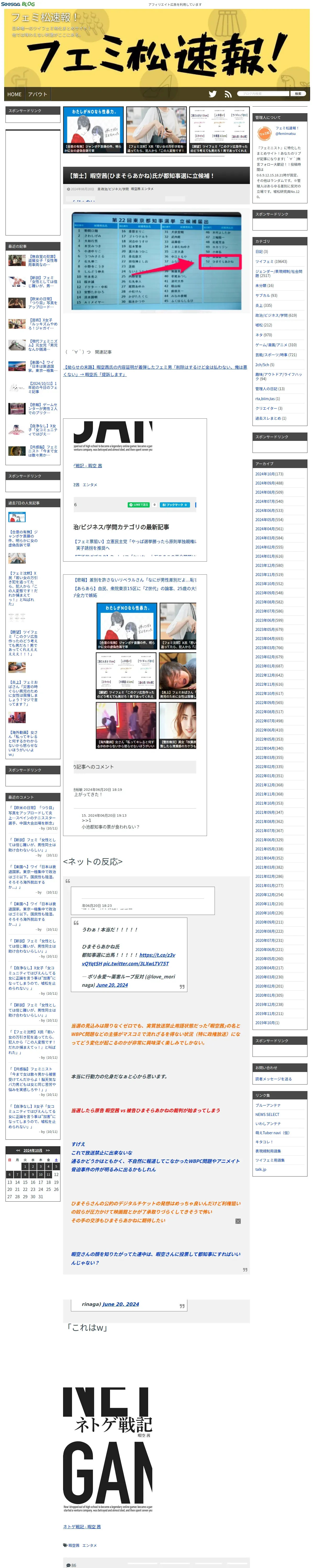Open talk.jp in リンク集
Screen dimensions: 314x1568
pyautogui.click(x=260, y=1169)
